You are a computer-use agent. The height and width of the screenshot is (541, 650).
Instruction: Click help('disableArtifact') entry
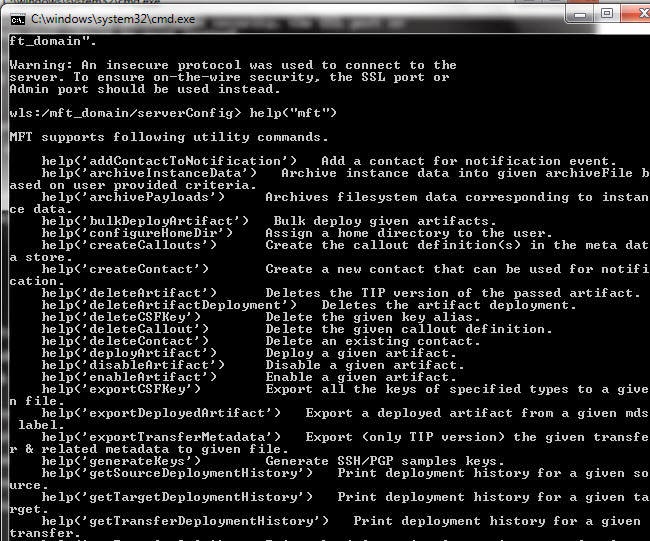point(133,365)
